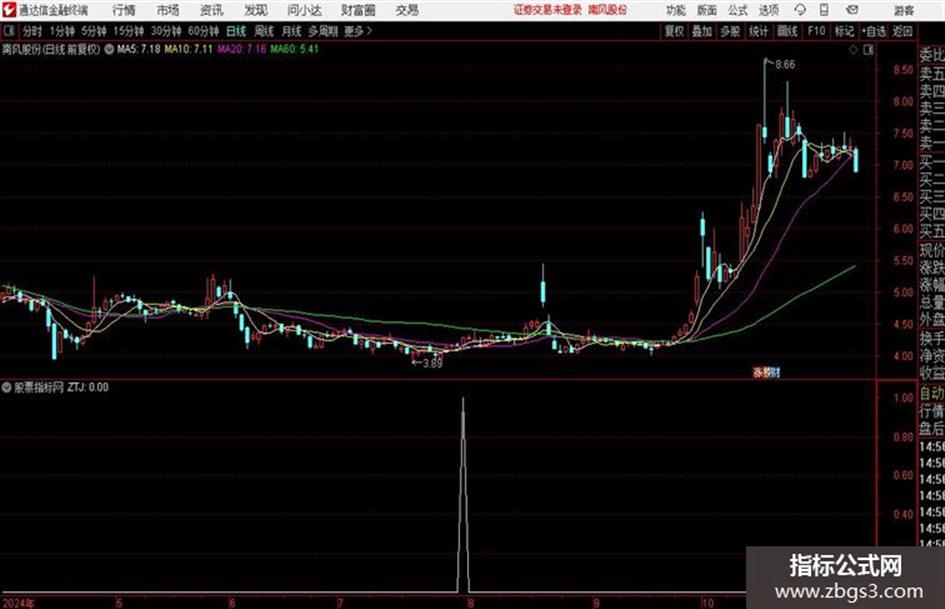Open the 选项 menu

(x=768, y=10)
